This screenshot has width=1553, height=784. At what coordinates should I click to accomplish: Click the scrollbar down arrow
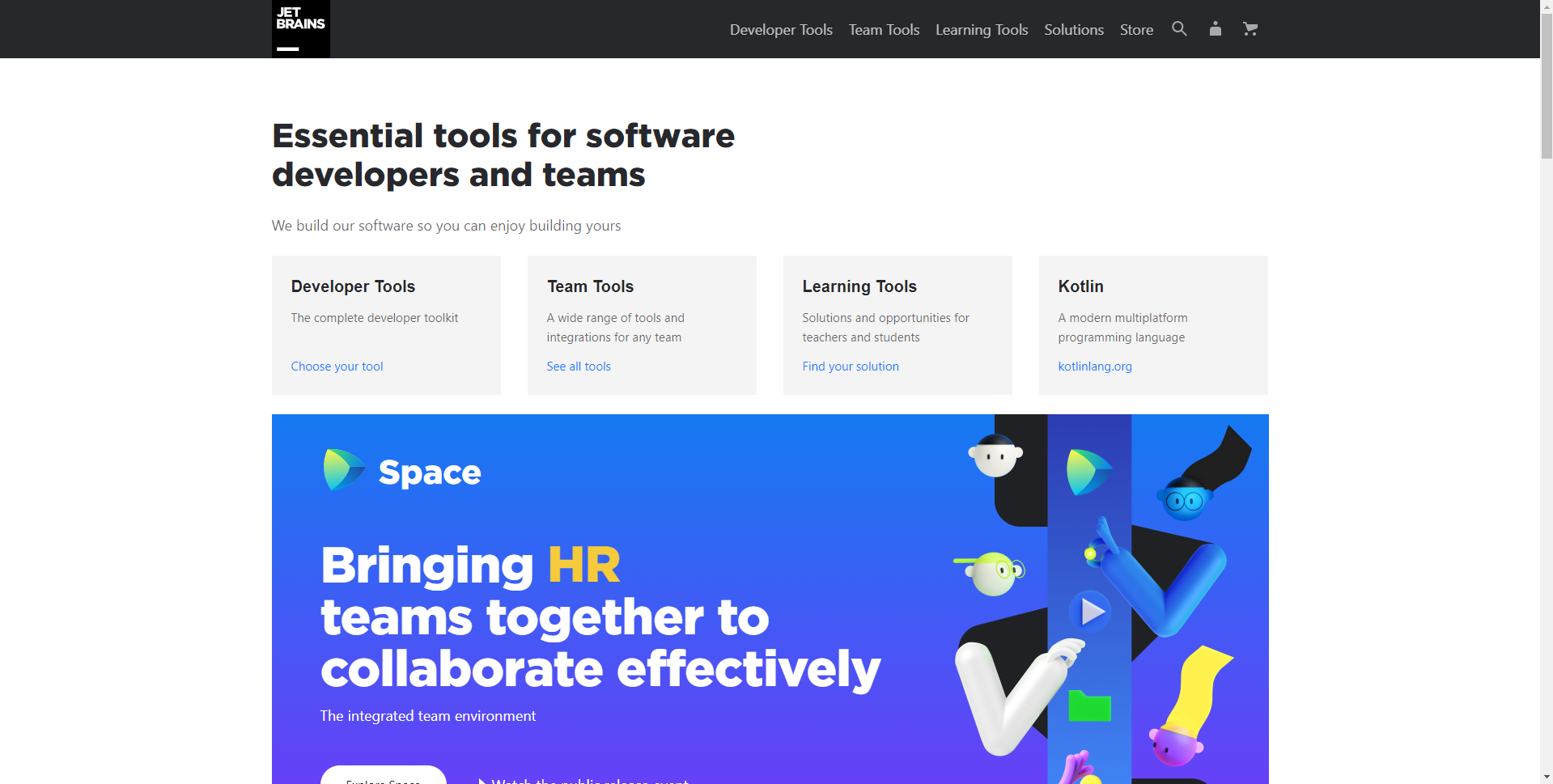click(1547, 778)
